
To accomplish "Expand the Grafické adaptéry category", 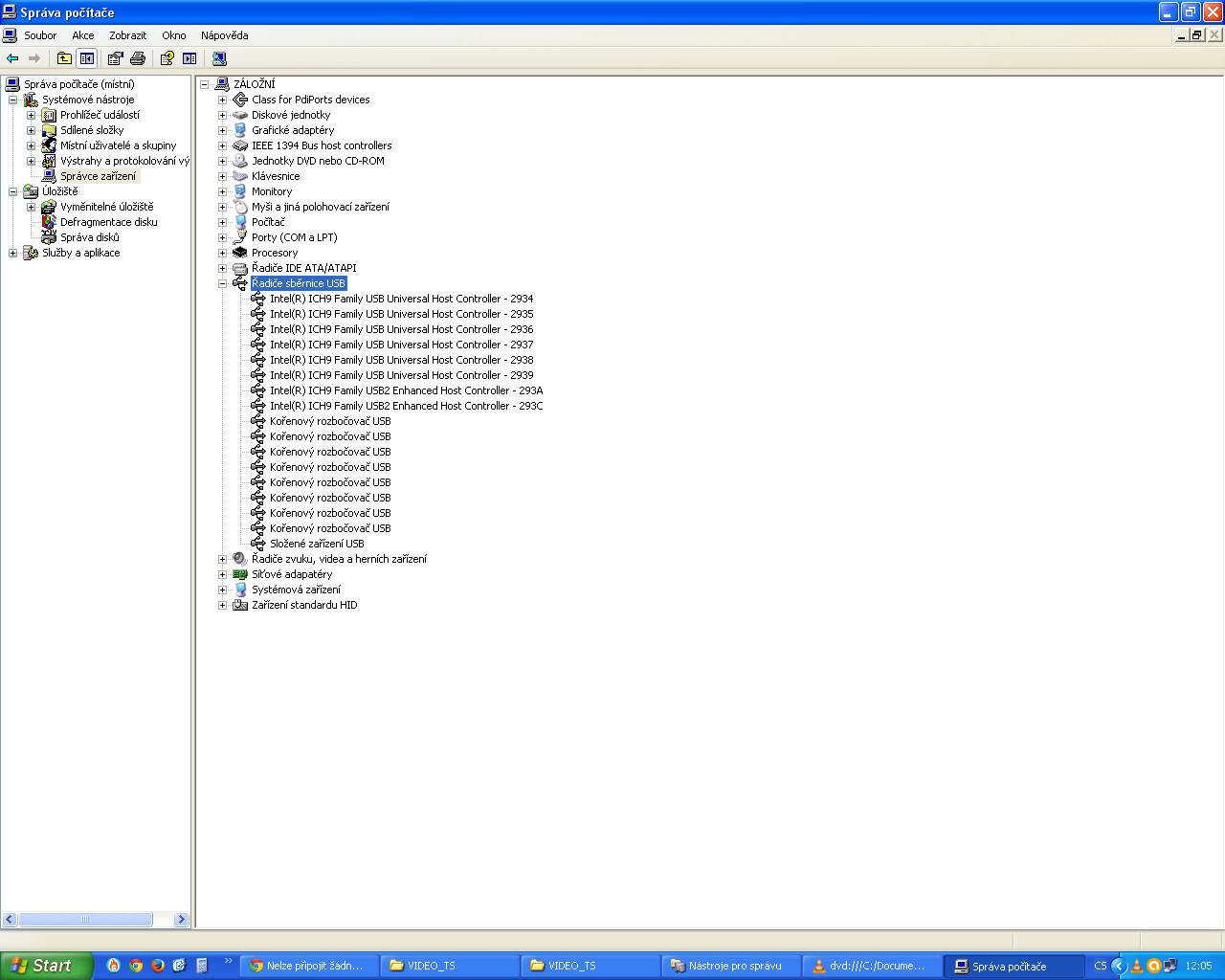I will point(222,130).
